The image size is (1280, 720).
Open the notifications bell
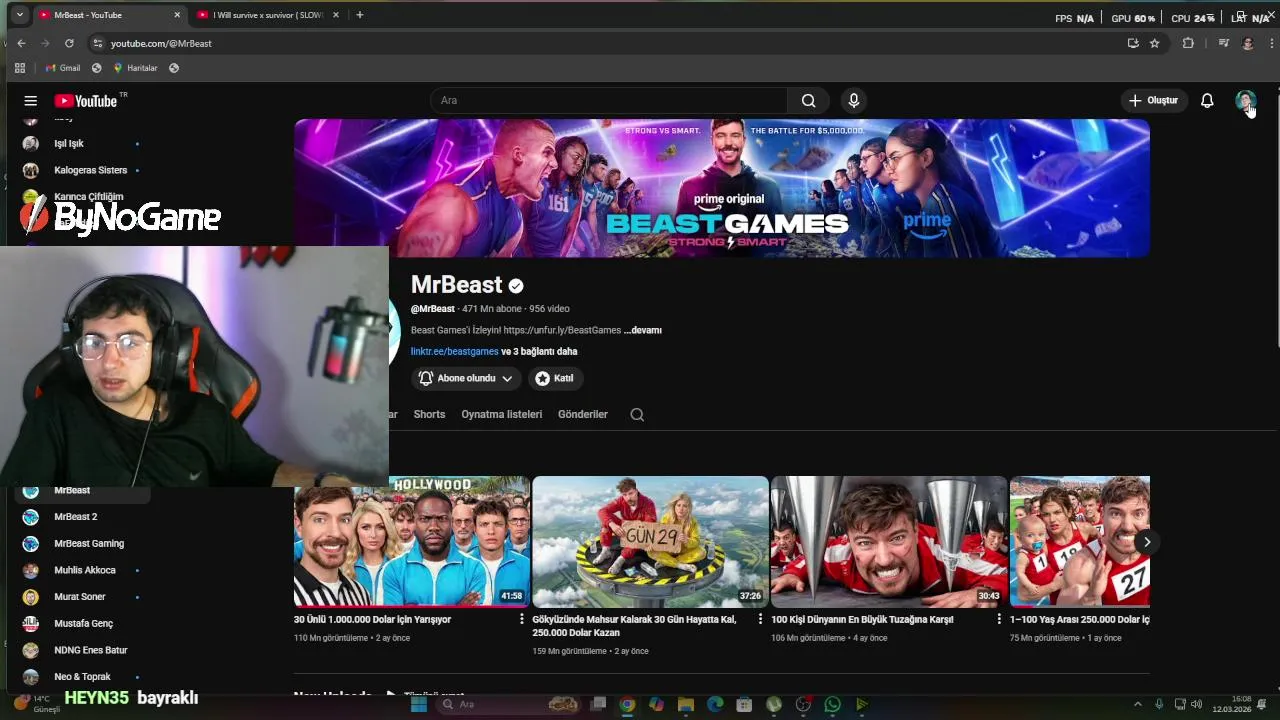click(x=1207, y=100)
